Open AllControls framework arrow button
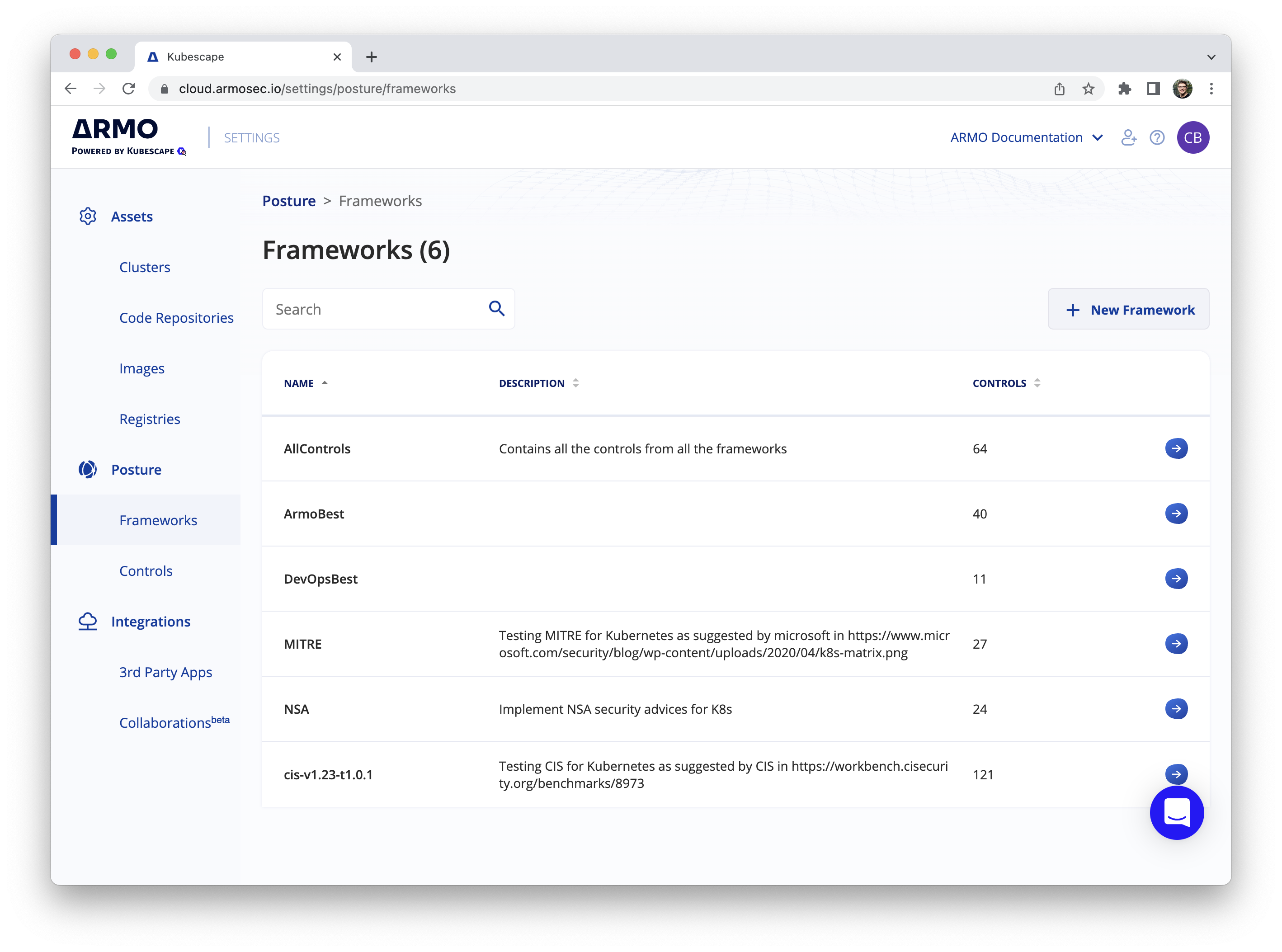 pyautogui.click(x=1176, y=448)
